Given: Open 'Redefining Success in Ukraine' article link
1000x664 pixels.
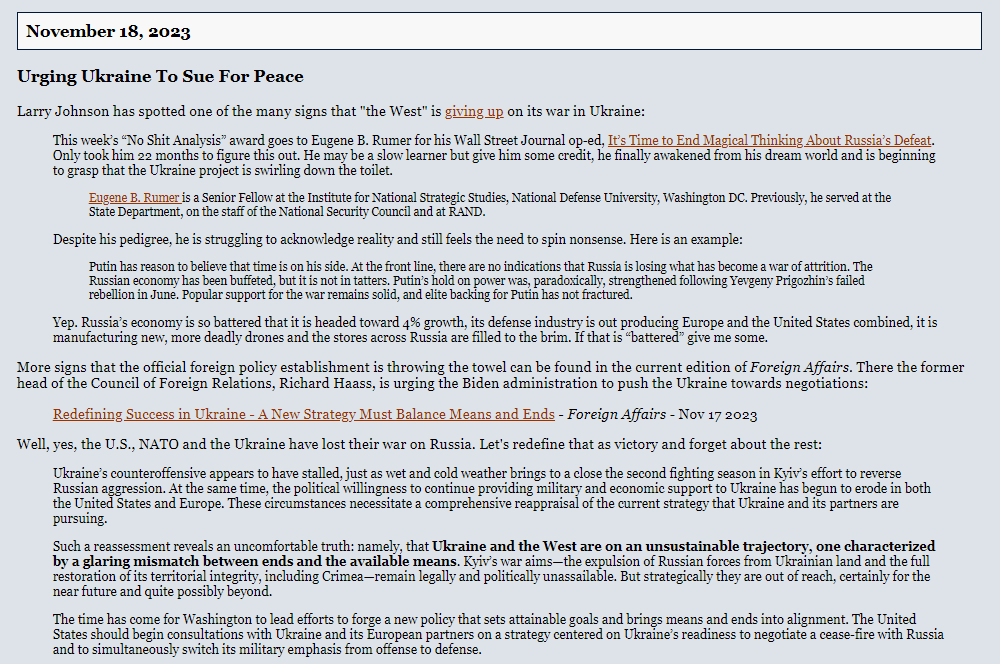Looking at the screenshot, I should pos(304,414).
